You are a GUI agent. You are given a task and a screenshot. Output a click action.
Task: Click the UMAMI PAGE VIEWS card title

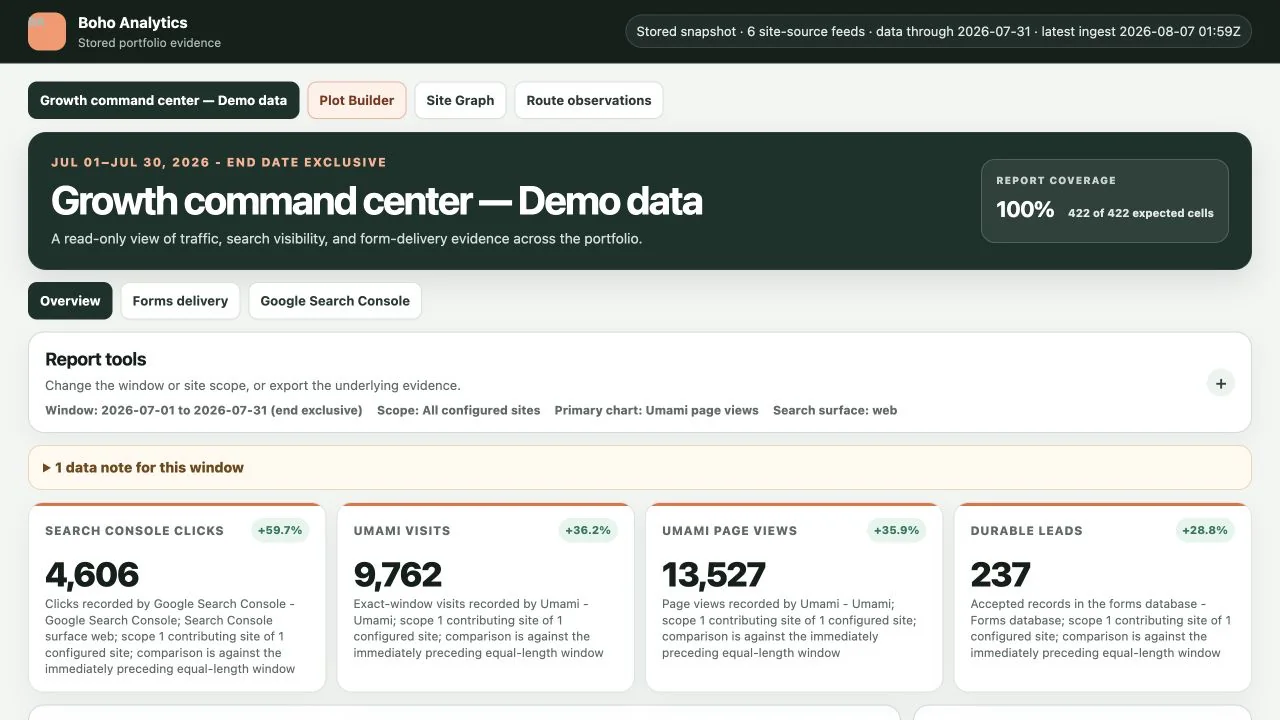point(730,531)
